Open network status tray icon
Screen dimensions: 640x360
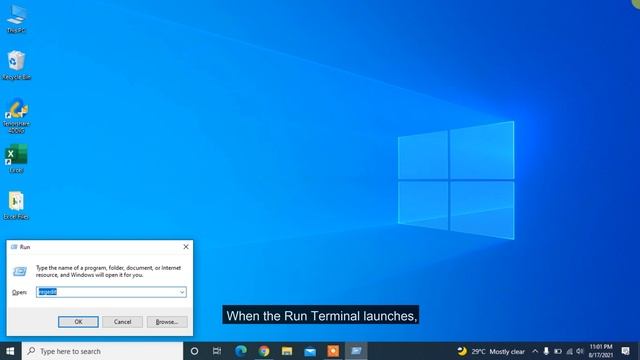click(x=569, y=351)
